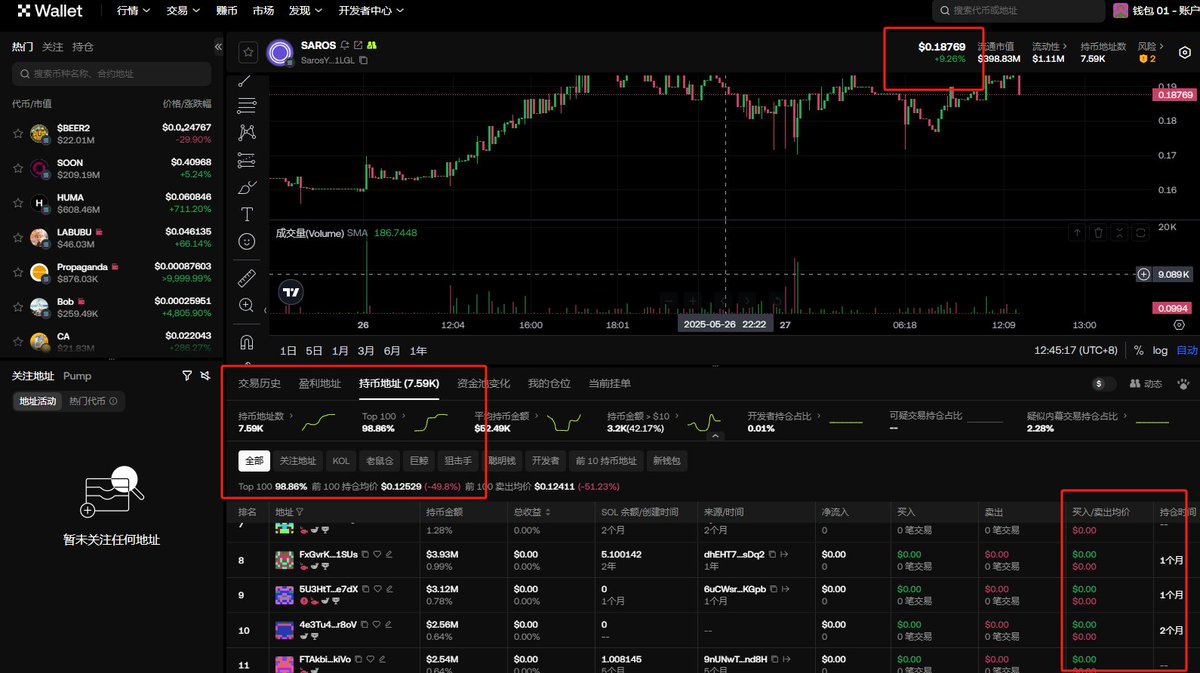Favorite the SAROS token with the star button

248,52
